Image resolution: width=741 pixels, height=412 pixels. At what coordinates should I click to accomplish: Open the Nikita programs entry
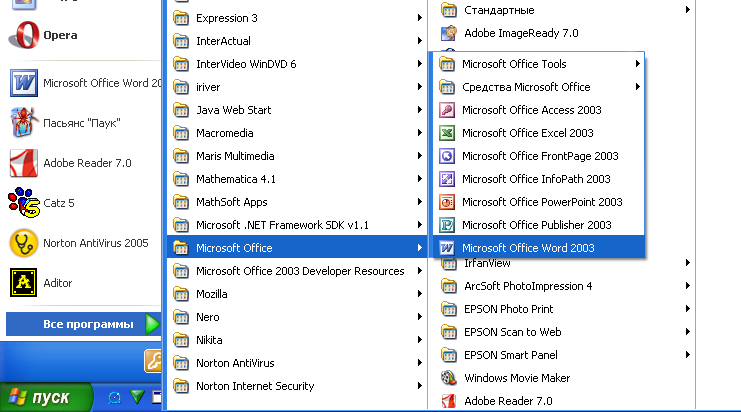point(297,340)
